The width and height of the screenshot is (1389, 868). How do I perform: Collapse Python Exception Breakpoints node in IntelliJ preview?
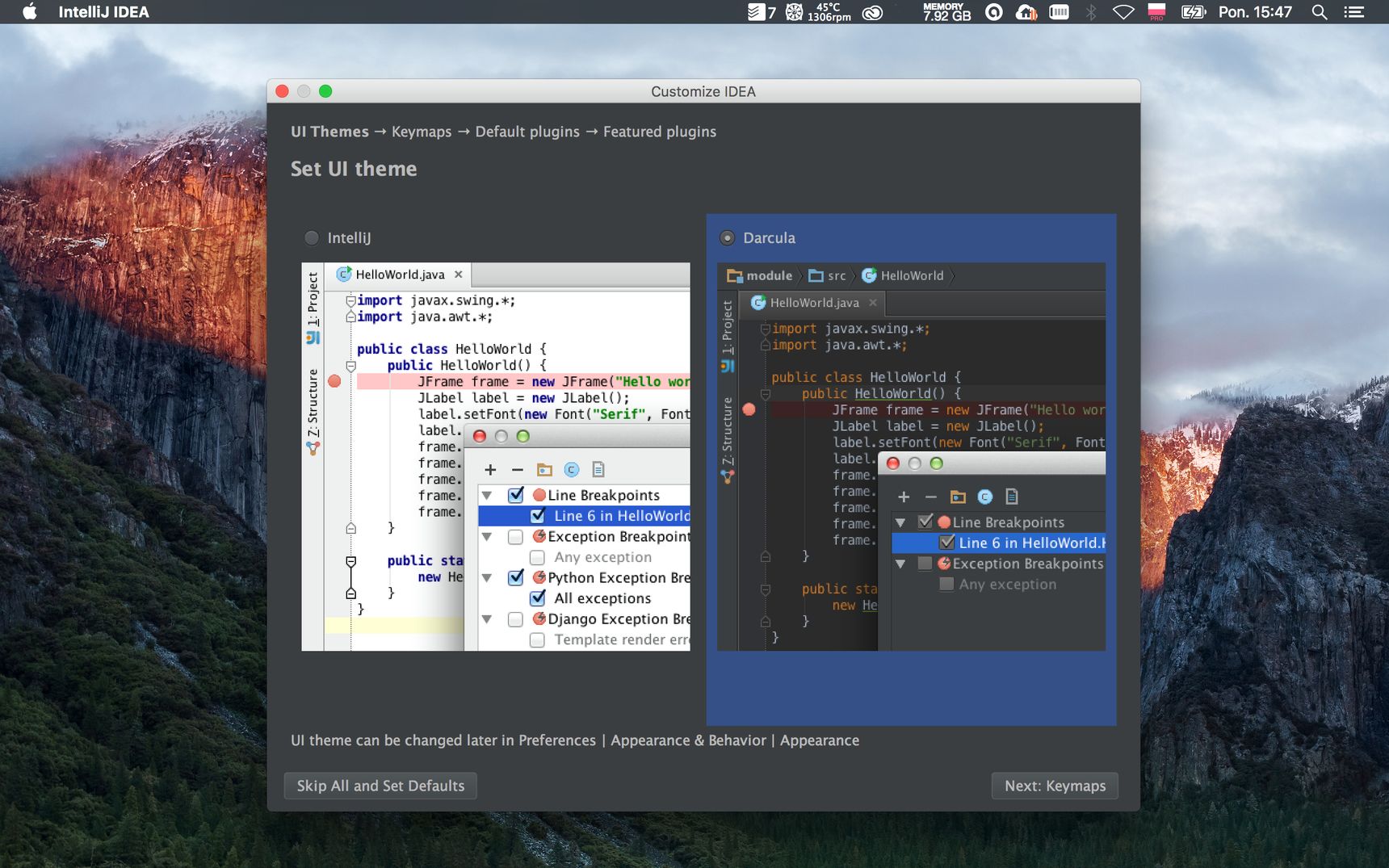[x=487, y=577]
